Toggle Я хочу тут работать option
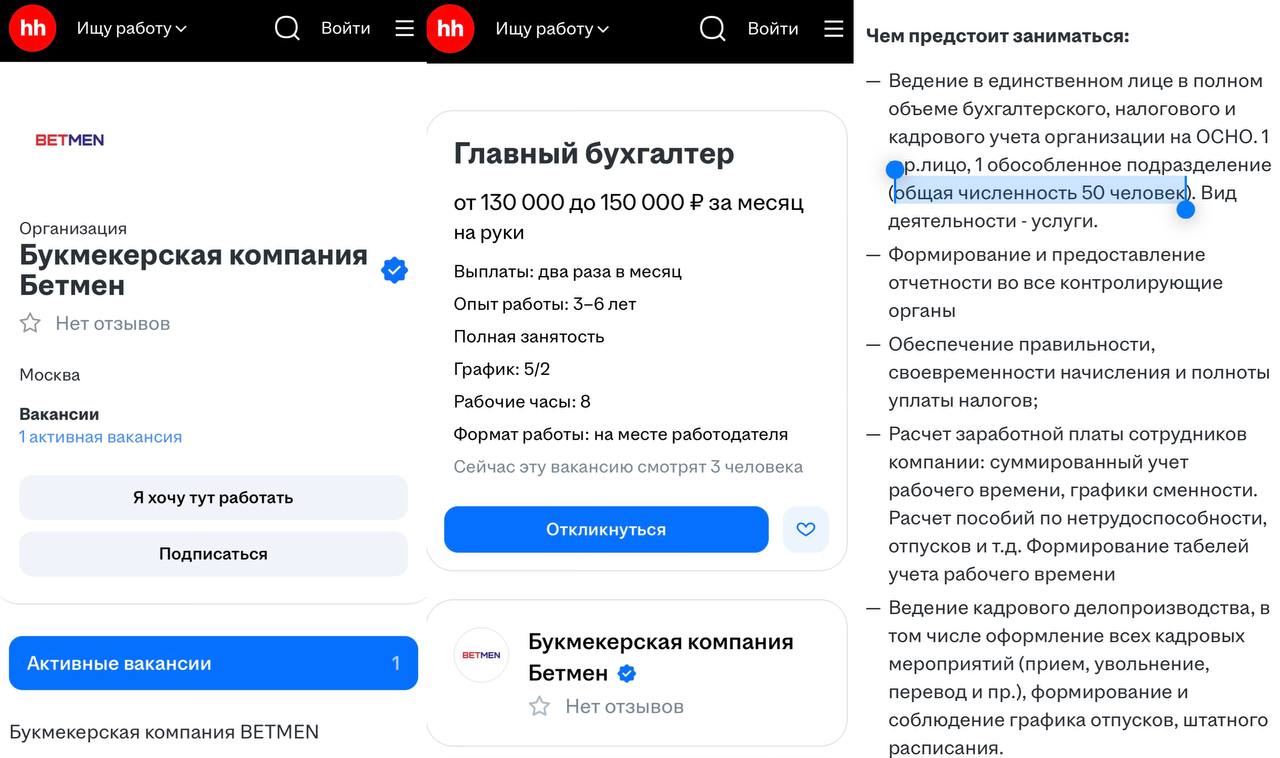Screen dimensions: 1280x758 pos(213,497)
